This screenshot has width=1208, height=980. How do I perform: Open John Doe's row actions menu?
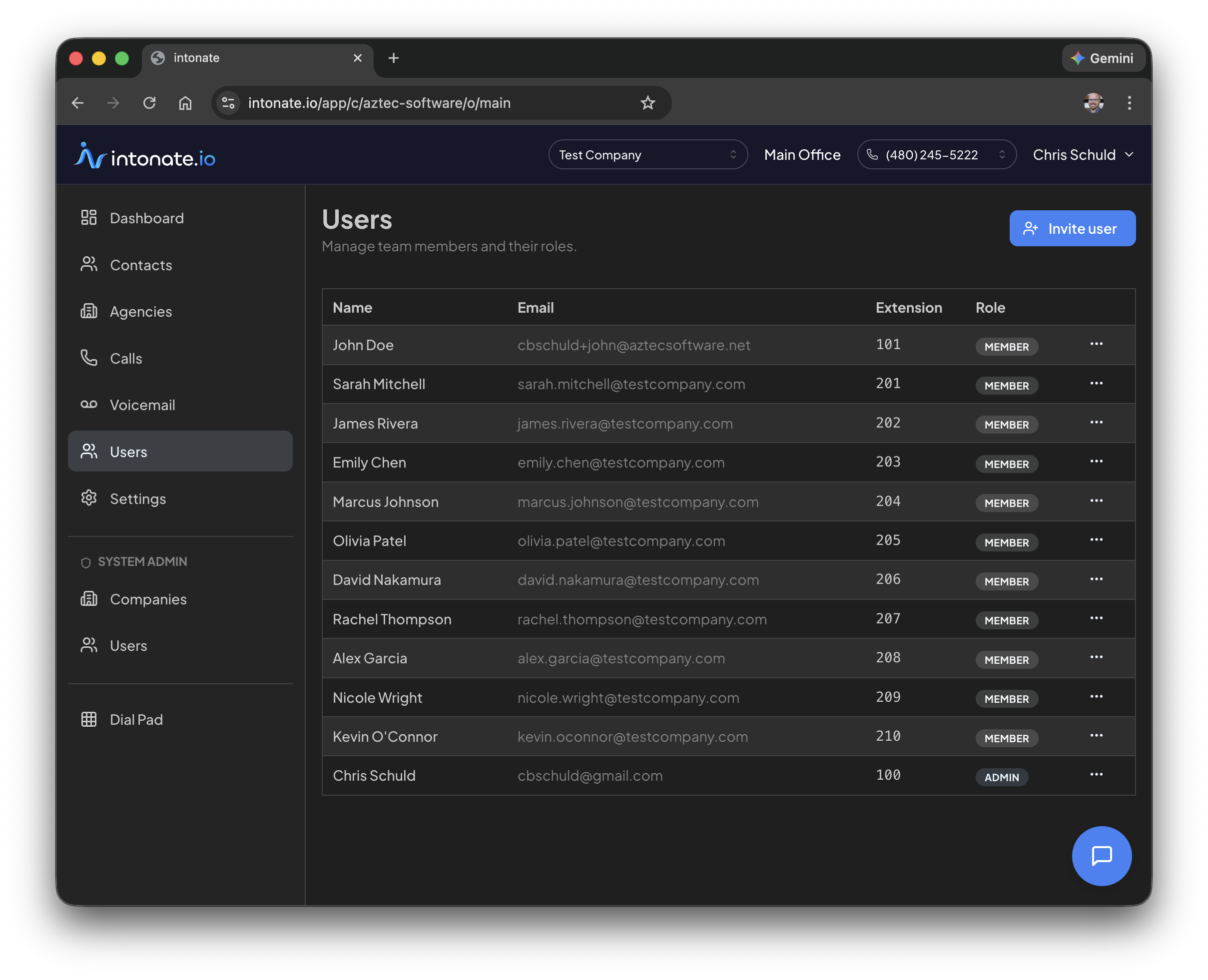pos(1097,344)
